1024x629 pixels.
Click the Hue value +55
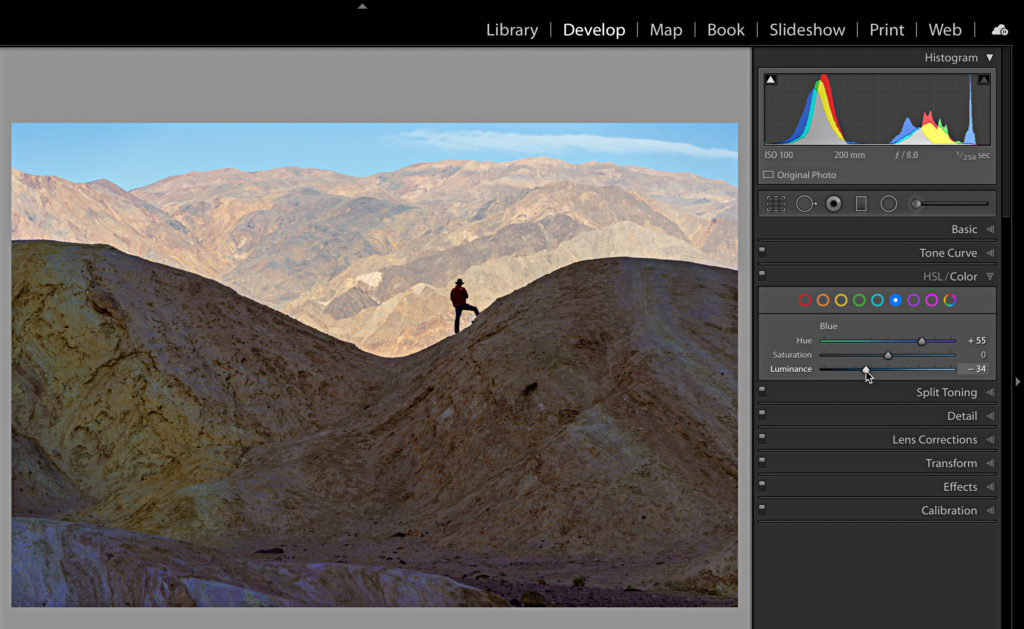977,340
